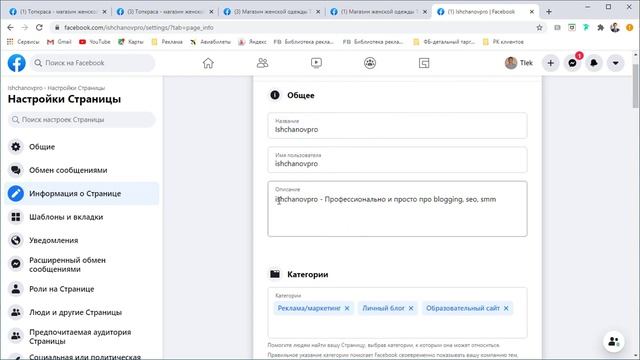The image size is (640, 360).
Task: Open Уведомления settings section
Action: [x=82, y=240]
